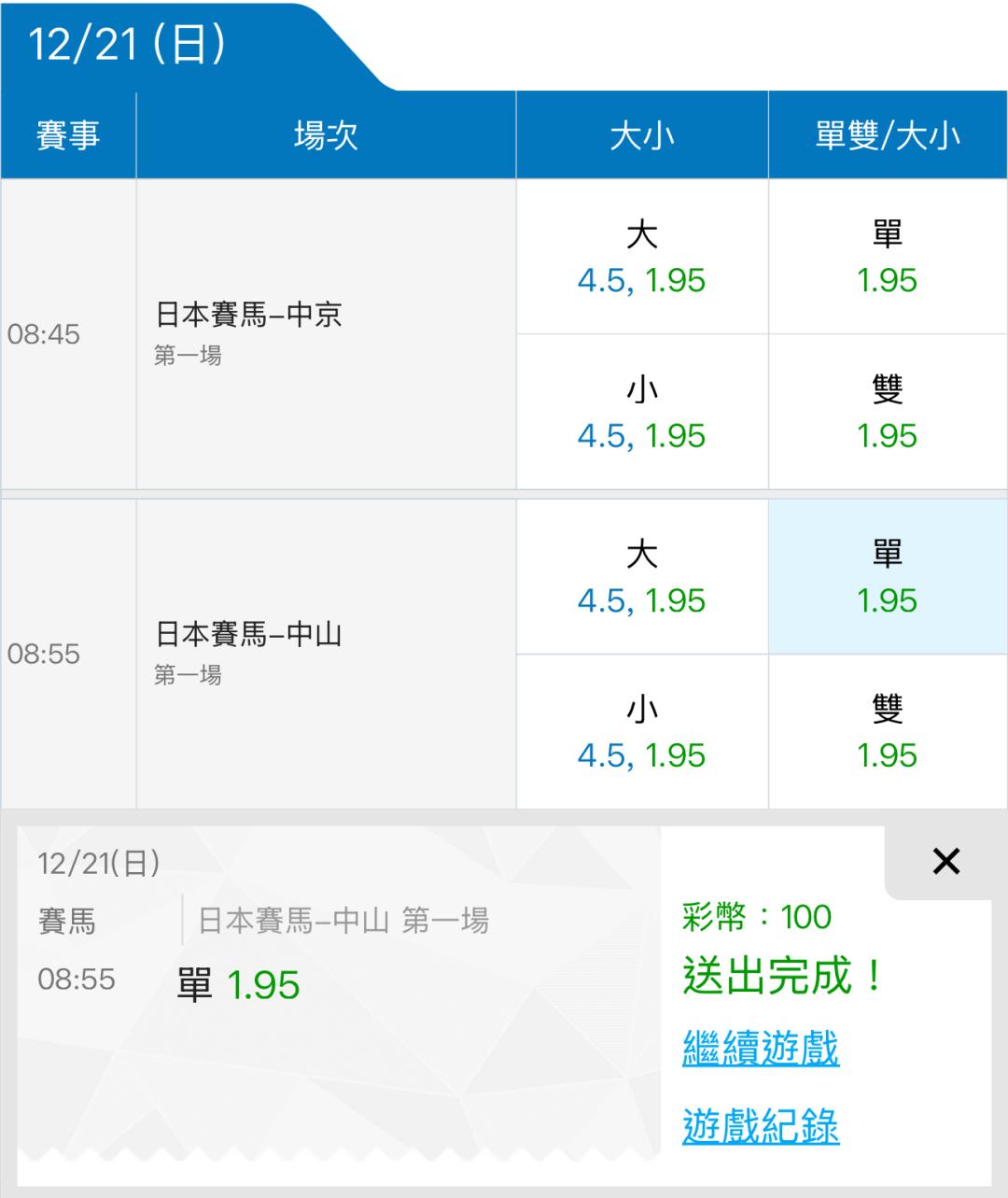Select 小 4.5 odds for 中京 race
1008x1198 pixels.
click(x=642, y=412)
